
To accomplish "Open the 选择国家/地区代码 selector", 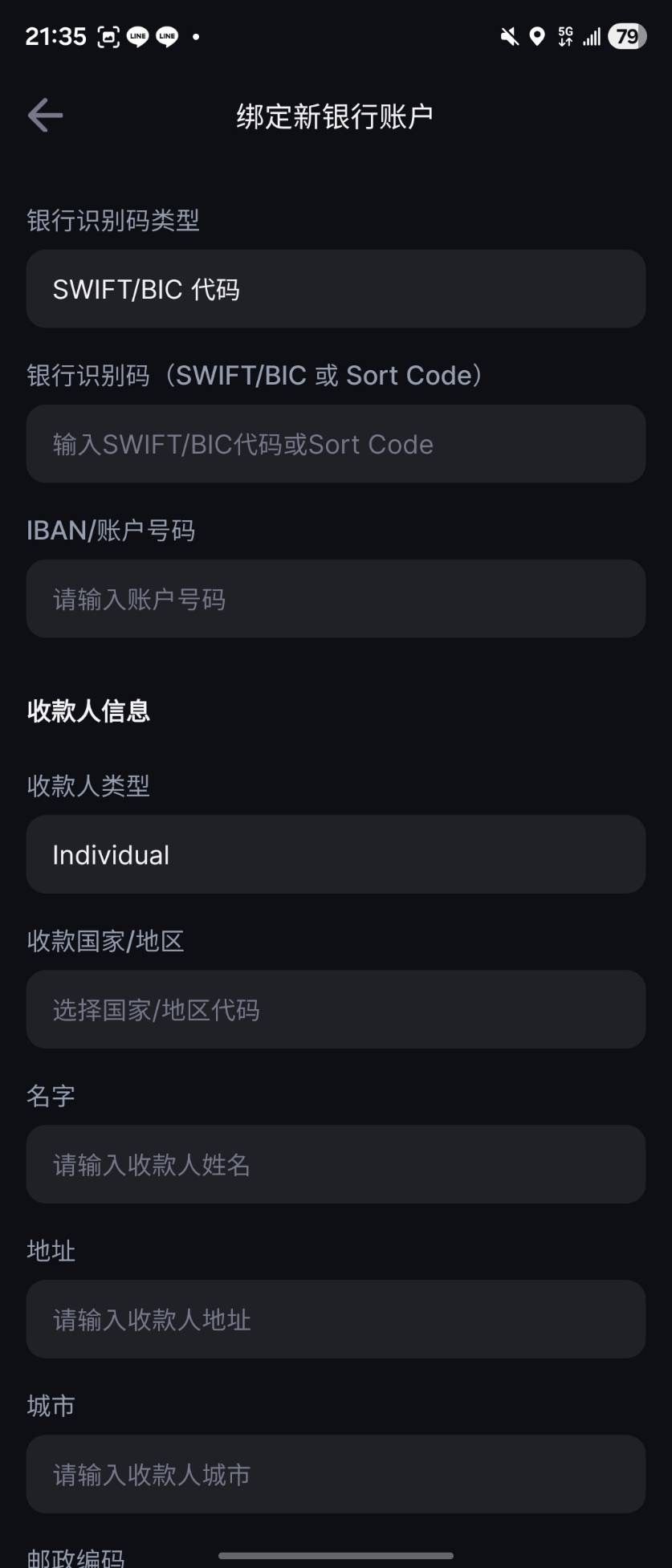I will (336, 1009).
